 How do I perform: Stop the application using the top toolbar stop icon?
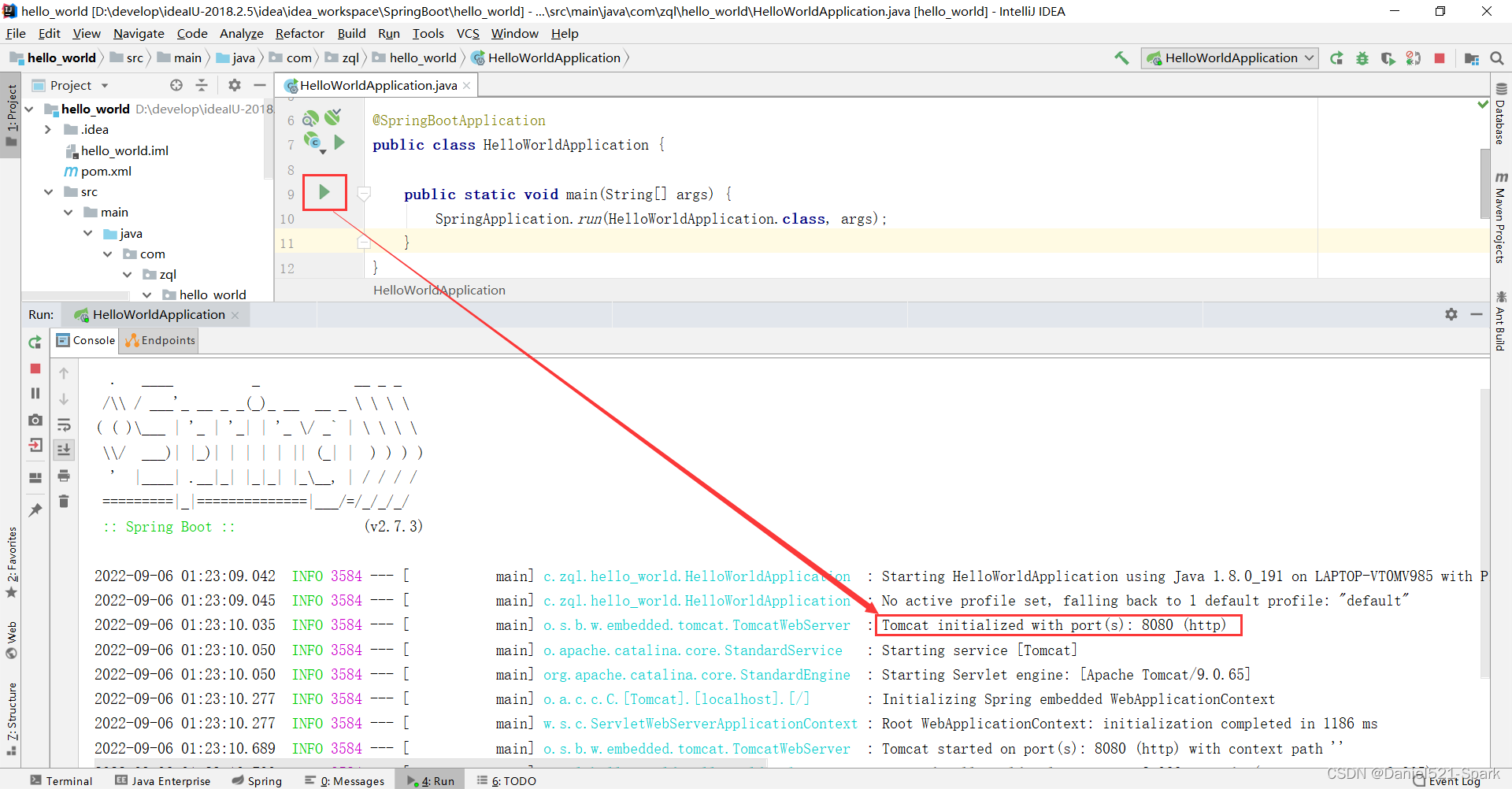point(1440,58)
